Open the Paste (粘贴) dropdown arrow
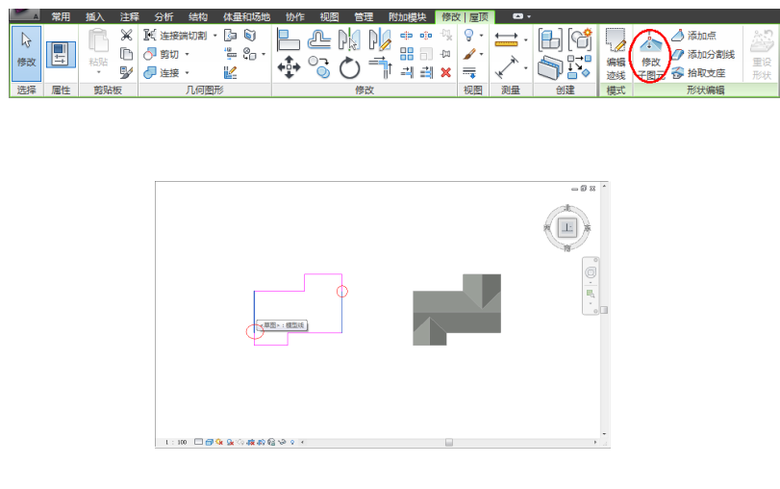 [97, 72]
